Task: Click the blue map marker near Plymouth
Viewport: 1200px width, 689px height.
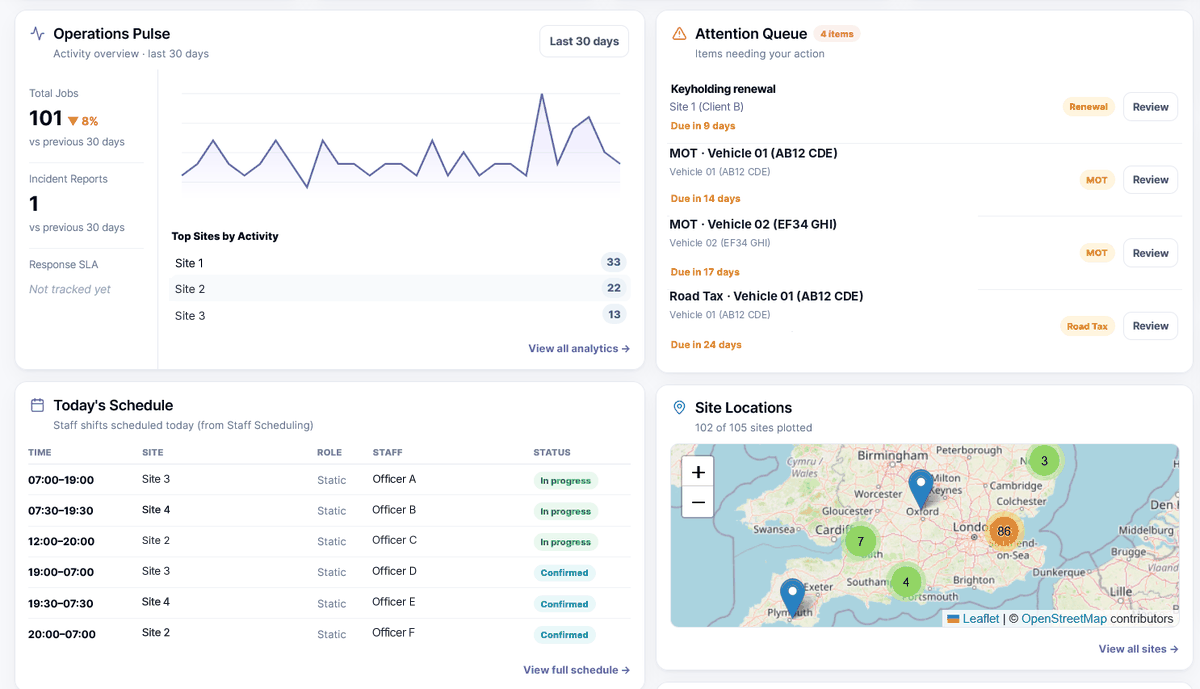Action: (x=793, y=597)
